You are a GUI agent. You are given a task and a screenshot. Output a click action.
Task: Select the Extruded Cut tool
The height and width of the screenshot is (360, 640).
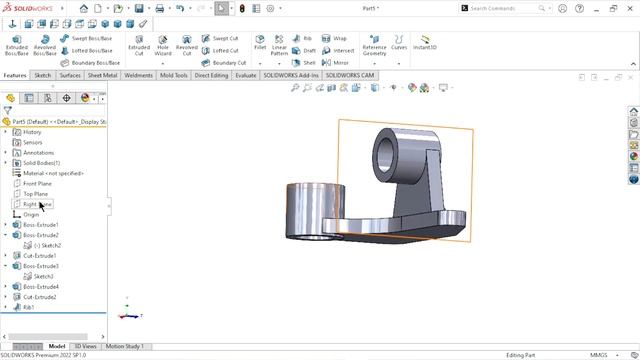139,45
